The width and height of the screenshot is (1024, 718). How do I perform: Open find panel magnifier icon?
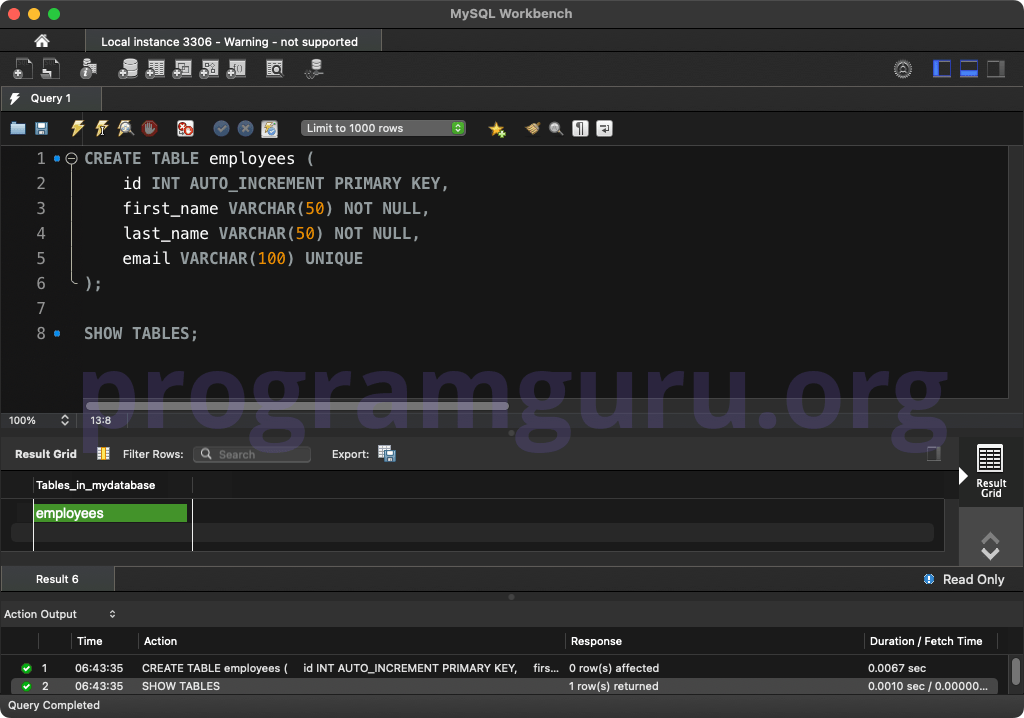point(556,129)
